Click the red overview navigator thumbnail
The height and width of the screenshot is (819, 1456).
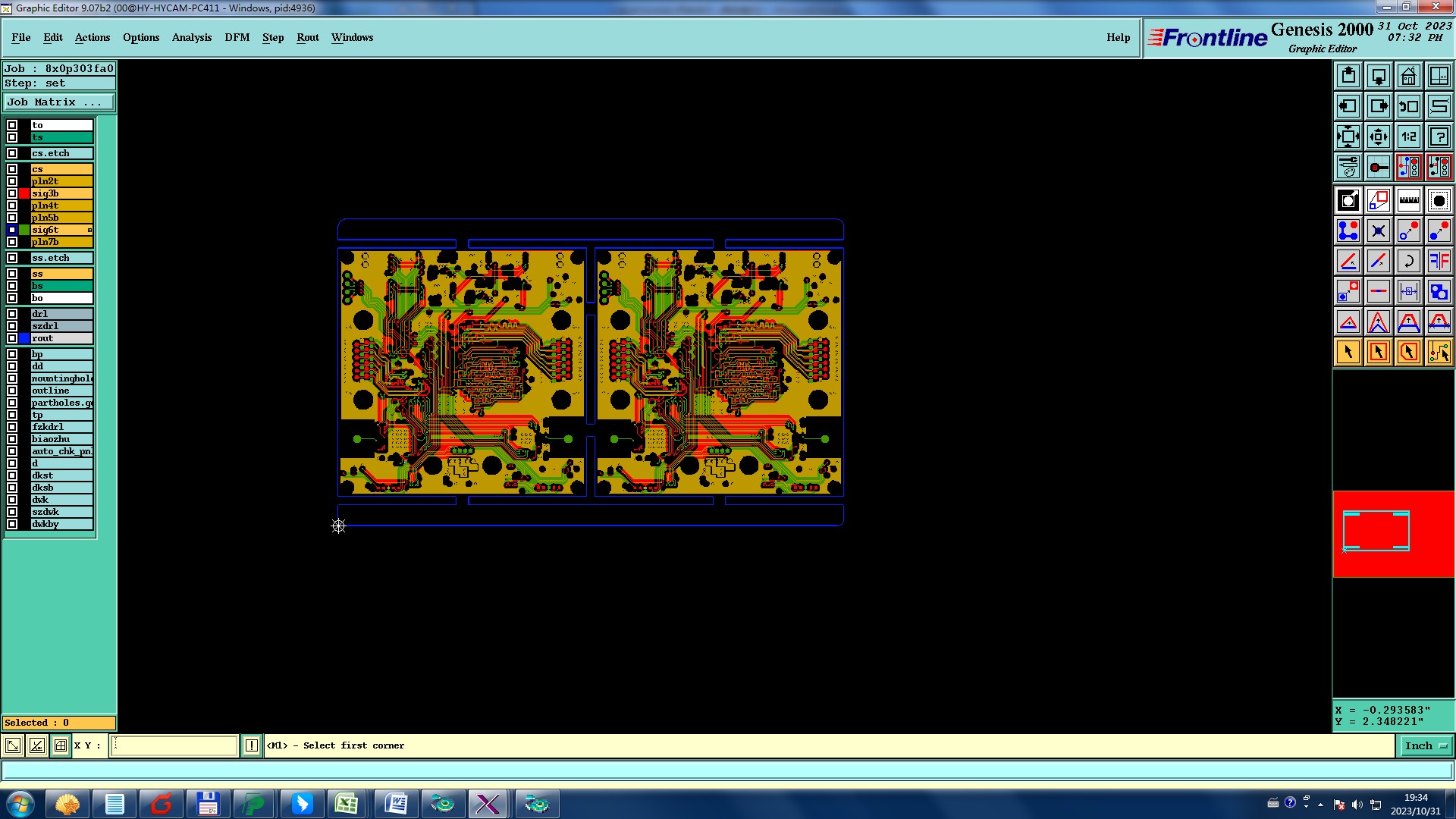pos(1394,534)
